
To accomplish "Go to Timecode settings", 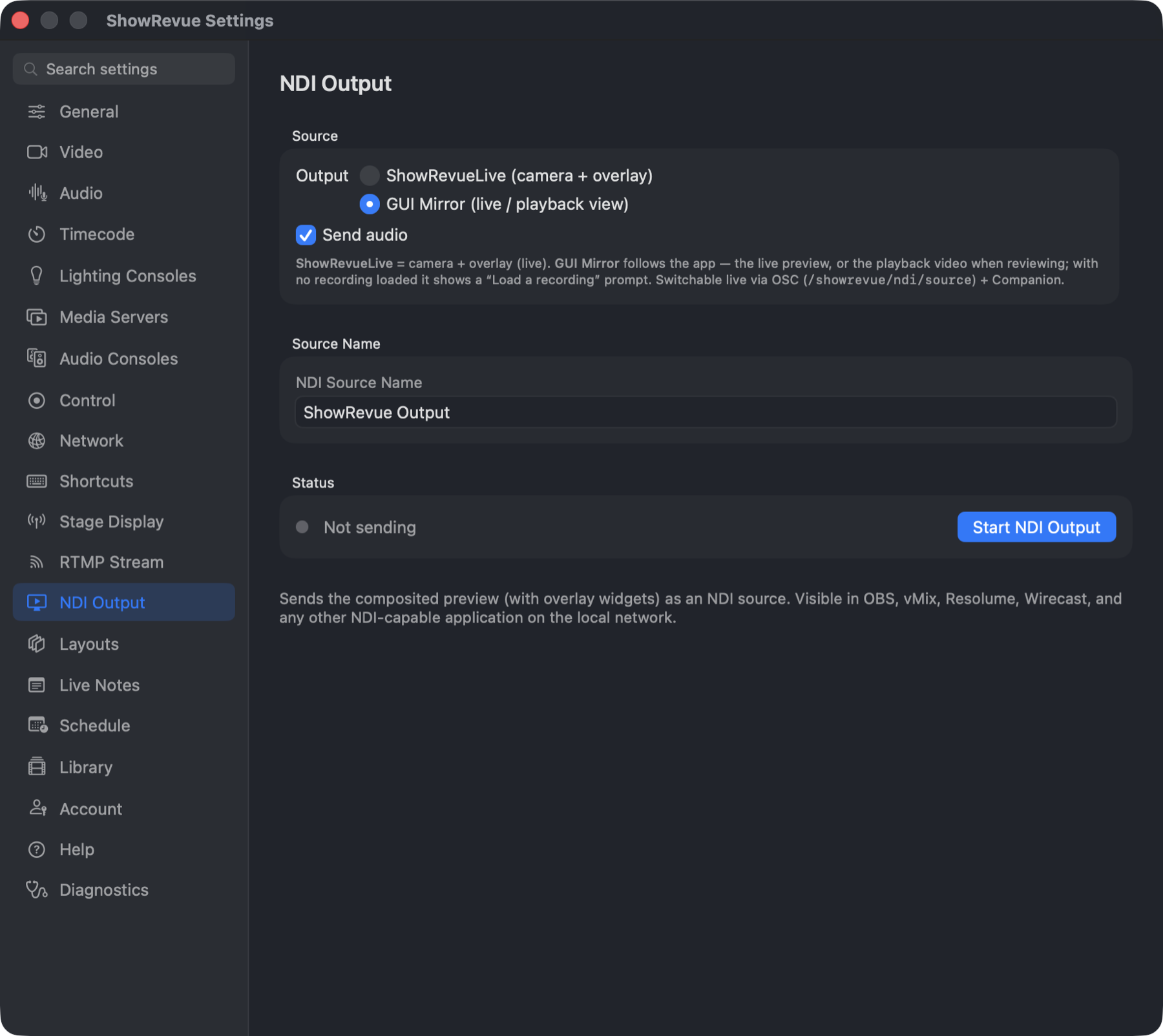I will (124, 234).
